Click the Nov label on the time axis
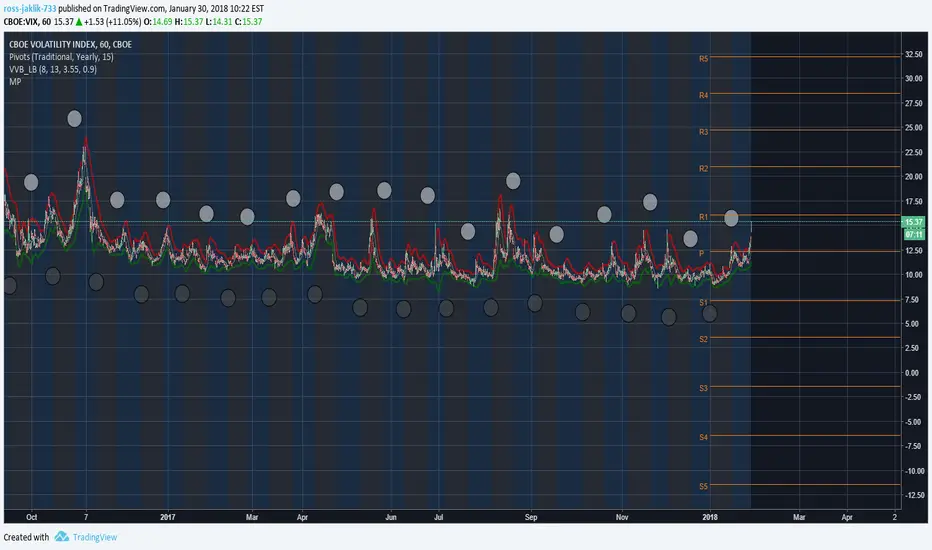Screen dimensions: 932x550 [622, 517]
